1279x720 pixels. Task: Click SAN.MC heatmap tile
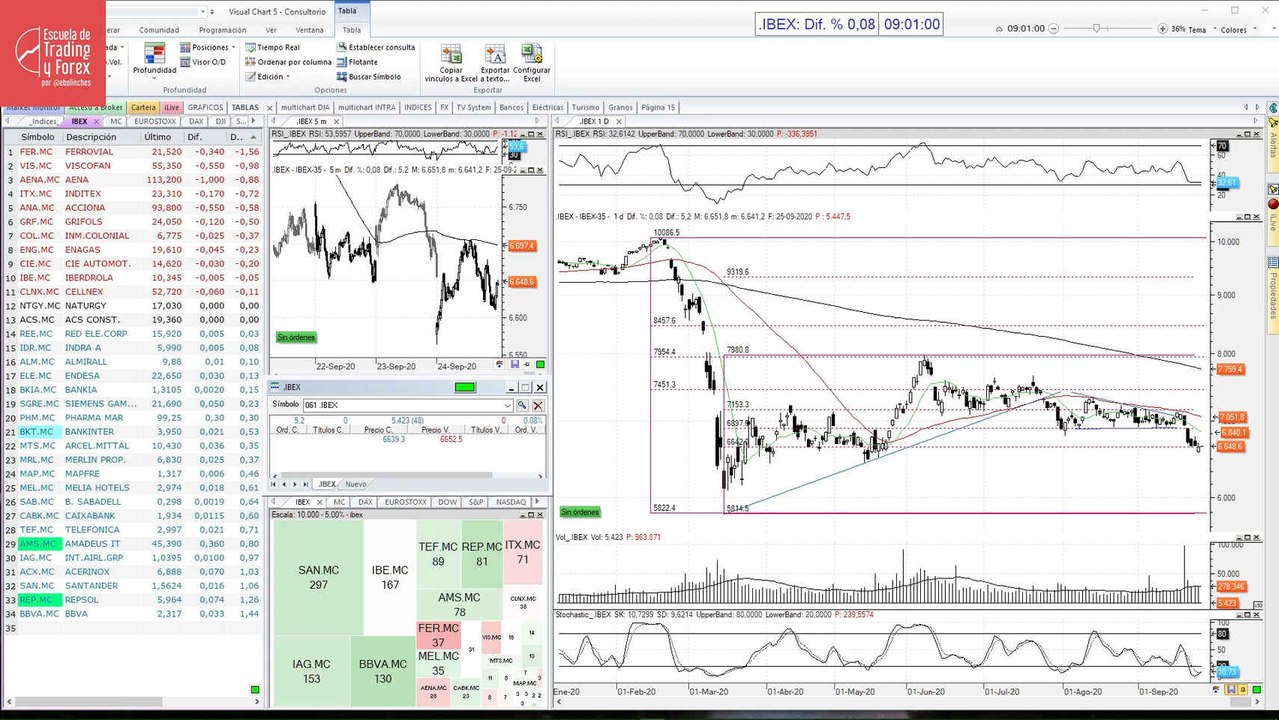[x=318, y=576]
